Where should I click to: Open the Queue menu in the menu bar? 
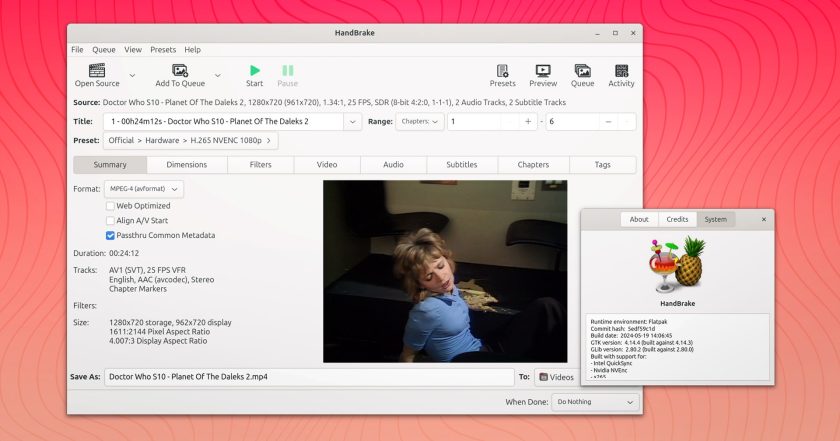[x=103, y=49]
